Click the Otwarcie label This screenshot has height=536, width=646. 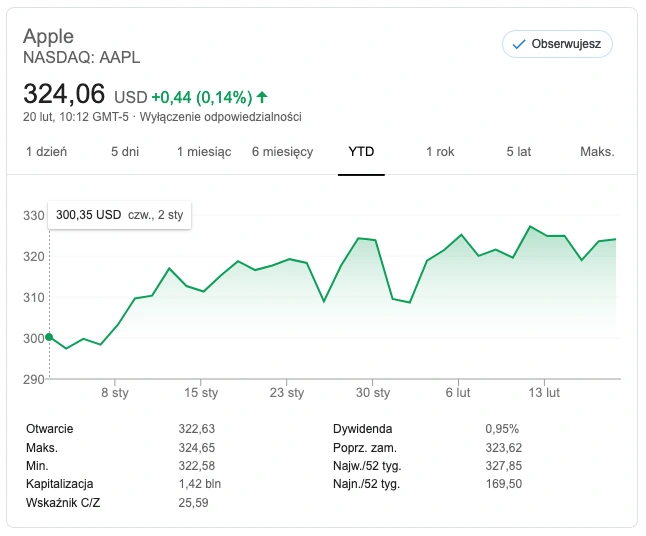49,429
